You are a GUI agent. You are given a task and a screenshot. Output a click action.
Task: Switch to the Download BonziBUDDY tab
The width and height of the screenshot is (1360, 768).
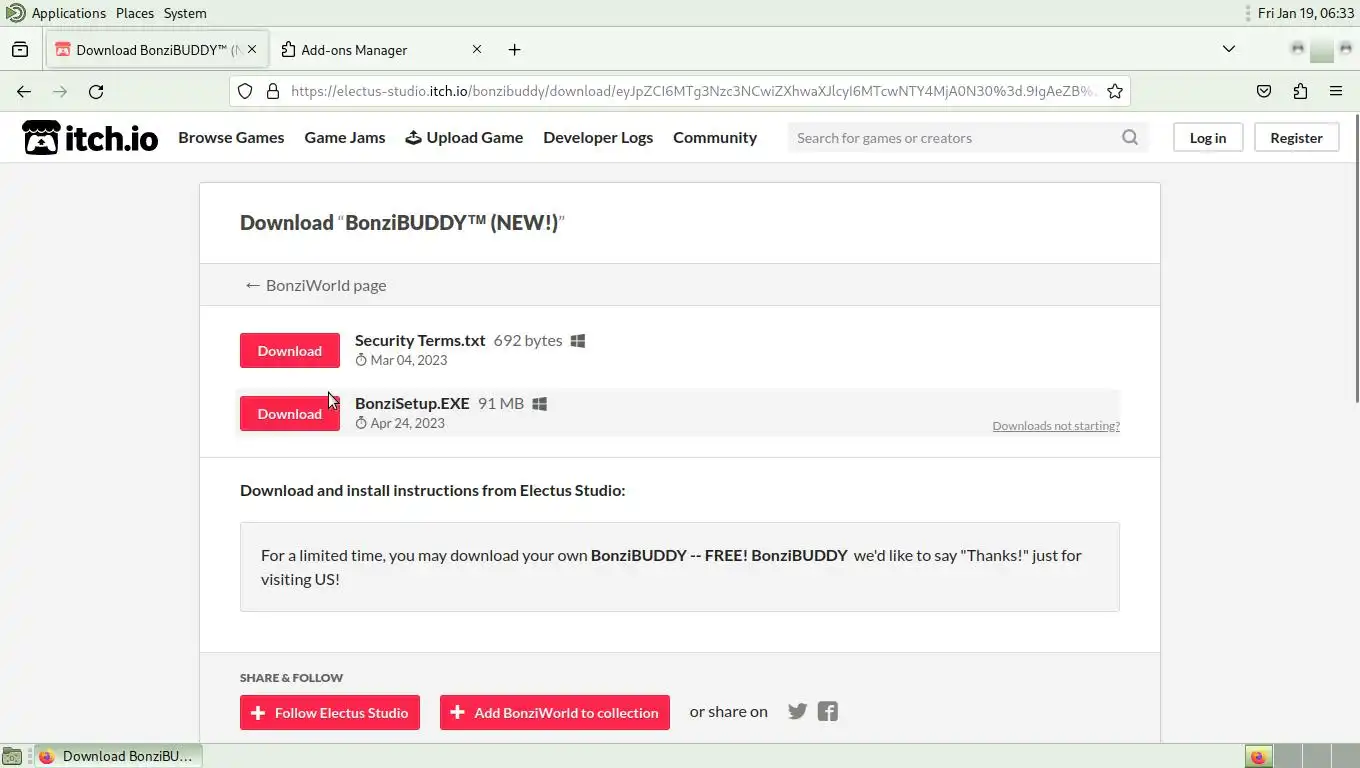pos(156,49)
